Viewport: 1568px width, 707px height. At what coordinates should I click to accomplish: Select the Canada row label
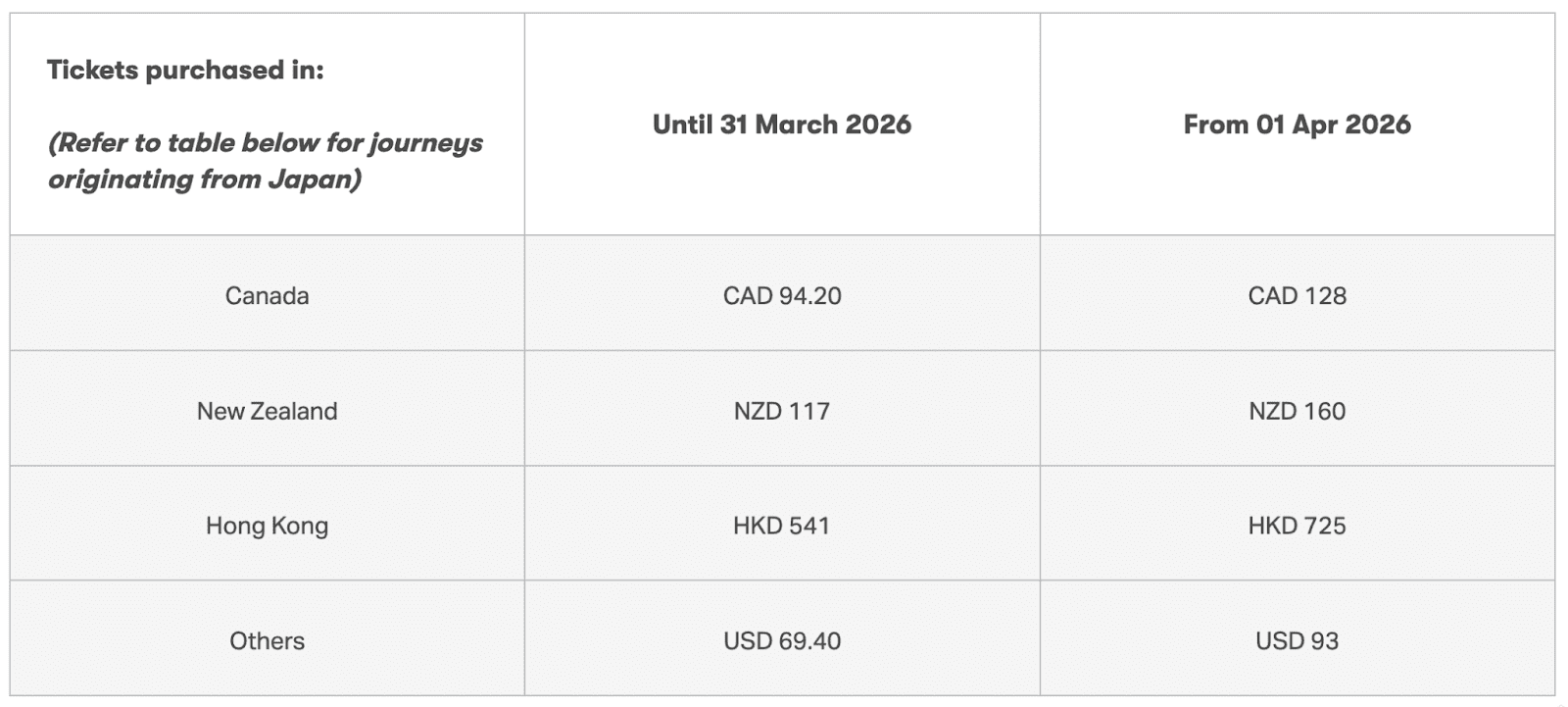[x=267, y=295]
